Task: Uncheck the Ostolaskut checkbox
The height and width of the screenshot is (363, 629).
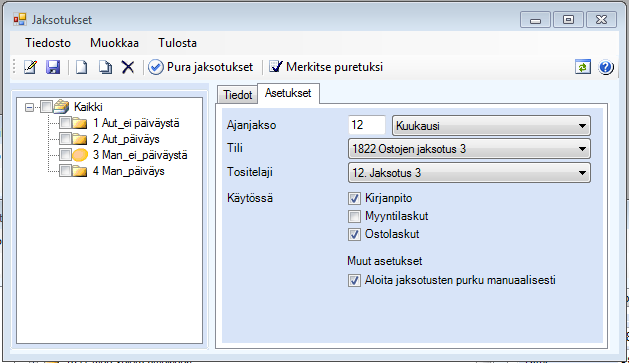Action: click(354, 234)
